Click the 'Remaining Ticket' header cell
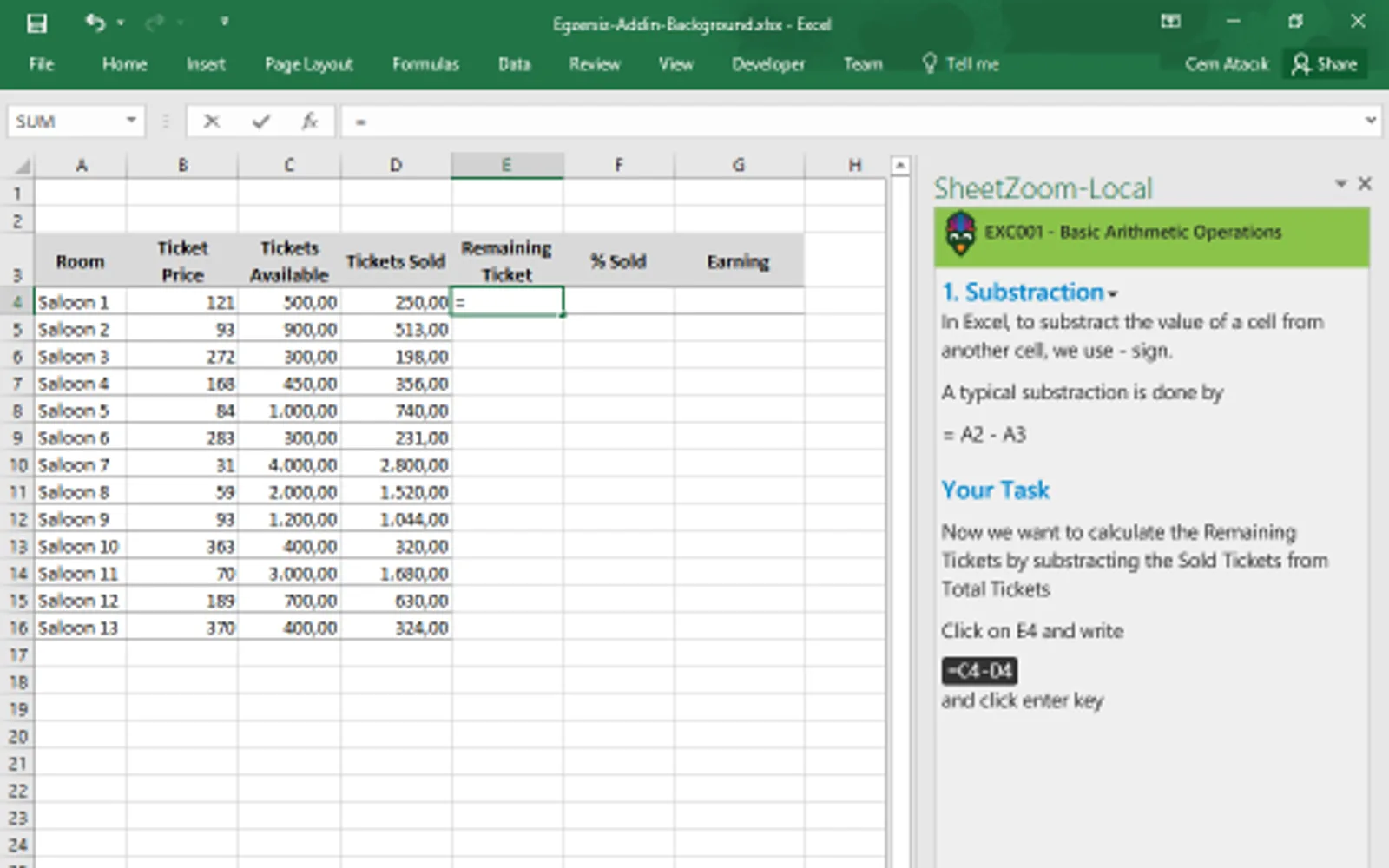This screenshot has width=1389, height=868. pyautogui.click(x=507, y=261)
